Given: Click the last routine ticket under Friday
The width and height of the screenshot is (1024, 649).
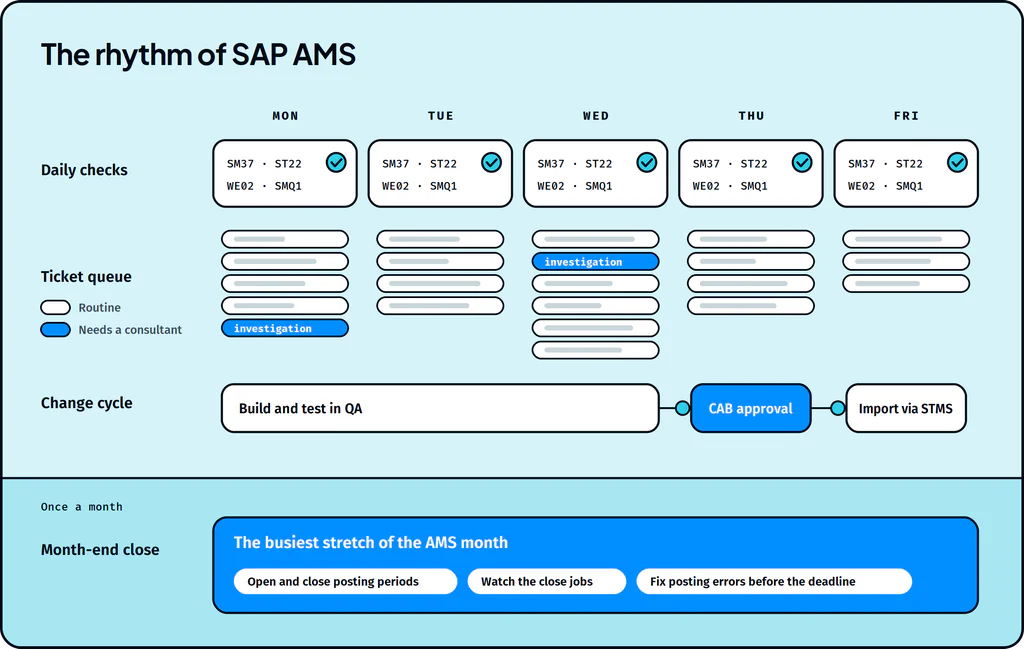Looking at the screenshot, I should point(906,283).
